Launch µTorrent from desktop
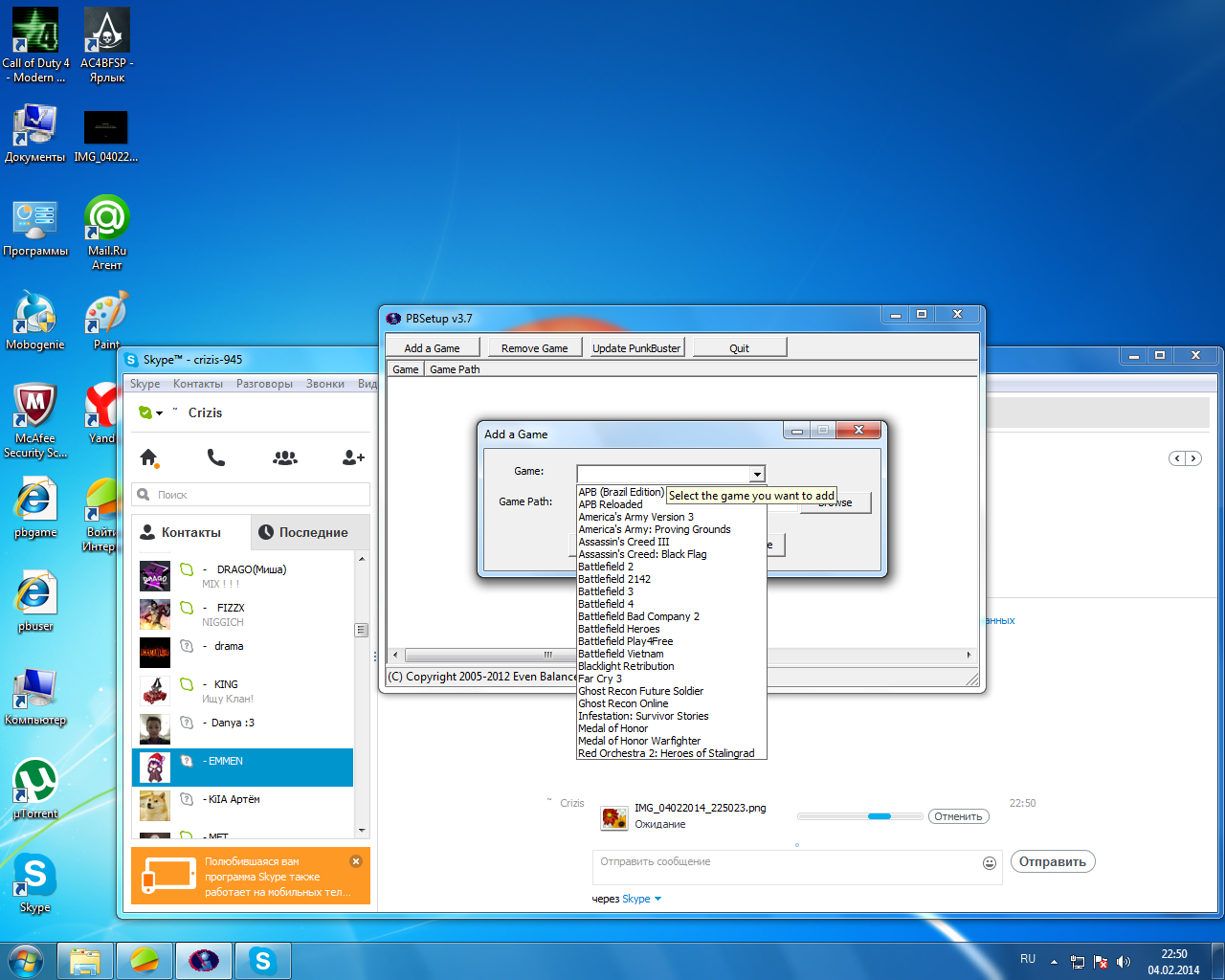 [x=35, y=791]
